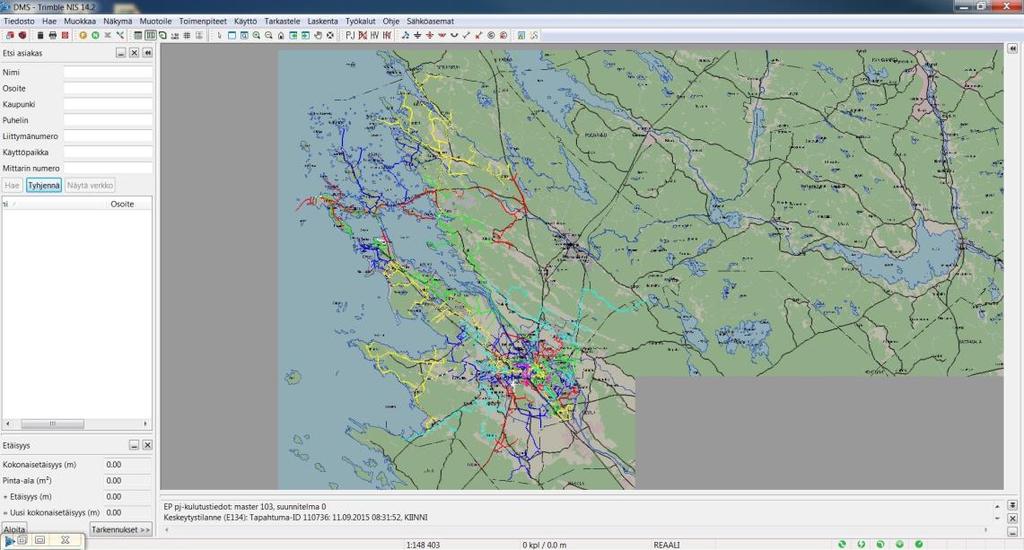The height and width of the screenshot is (550, 1024).
Task: Click the blue window frame toolbar icon
Action: click(231, 35)
